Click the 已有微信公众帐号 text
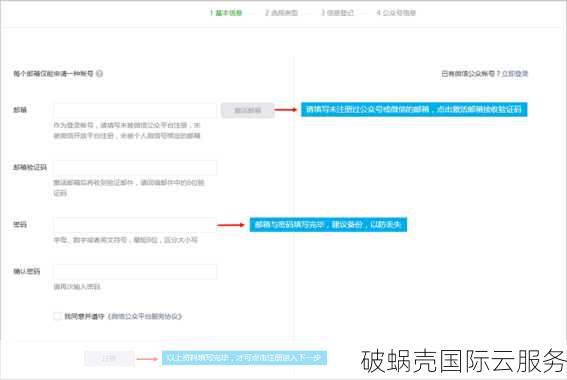The width and height of the screenshot is (567, 380). coord(470,73)
